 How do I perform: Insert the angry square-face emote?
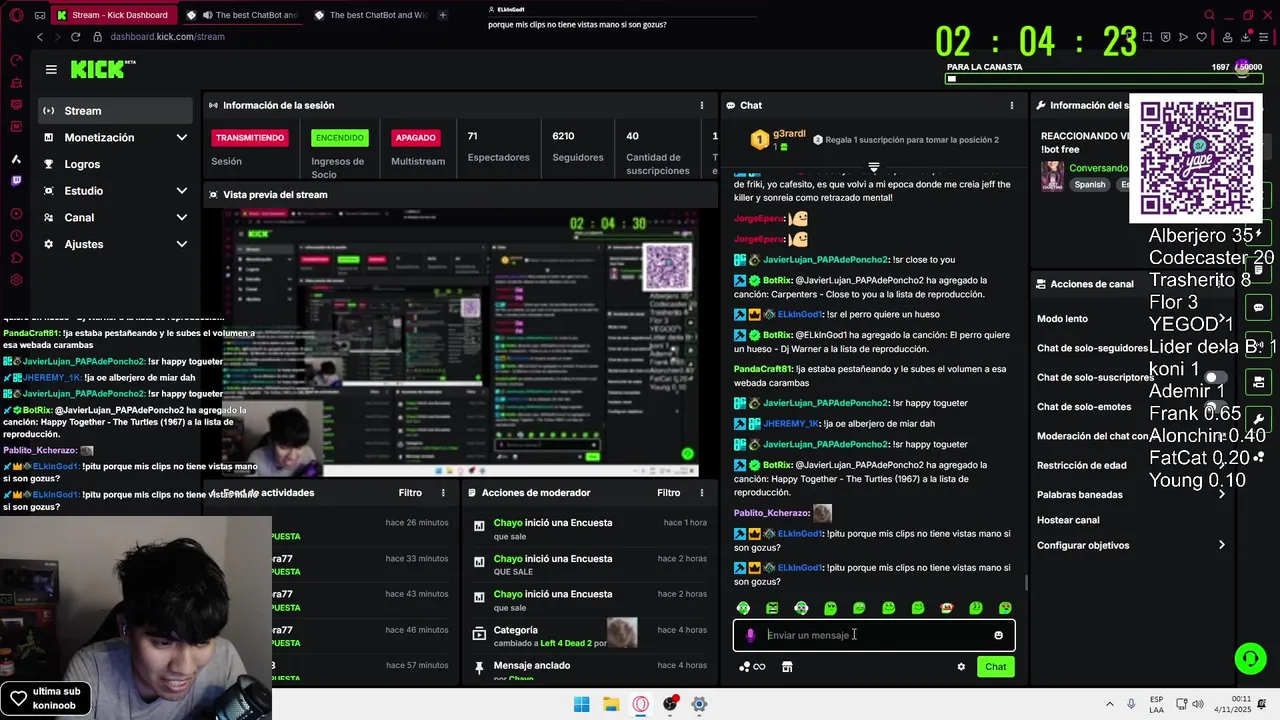[x=772, y=608]
